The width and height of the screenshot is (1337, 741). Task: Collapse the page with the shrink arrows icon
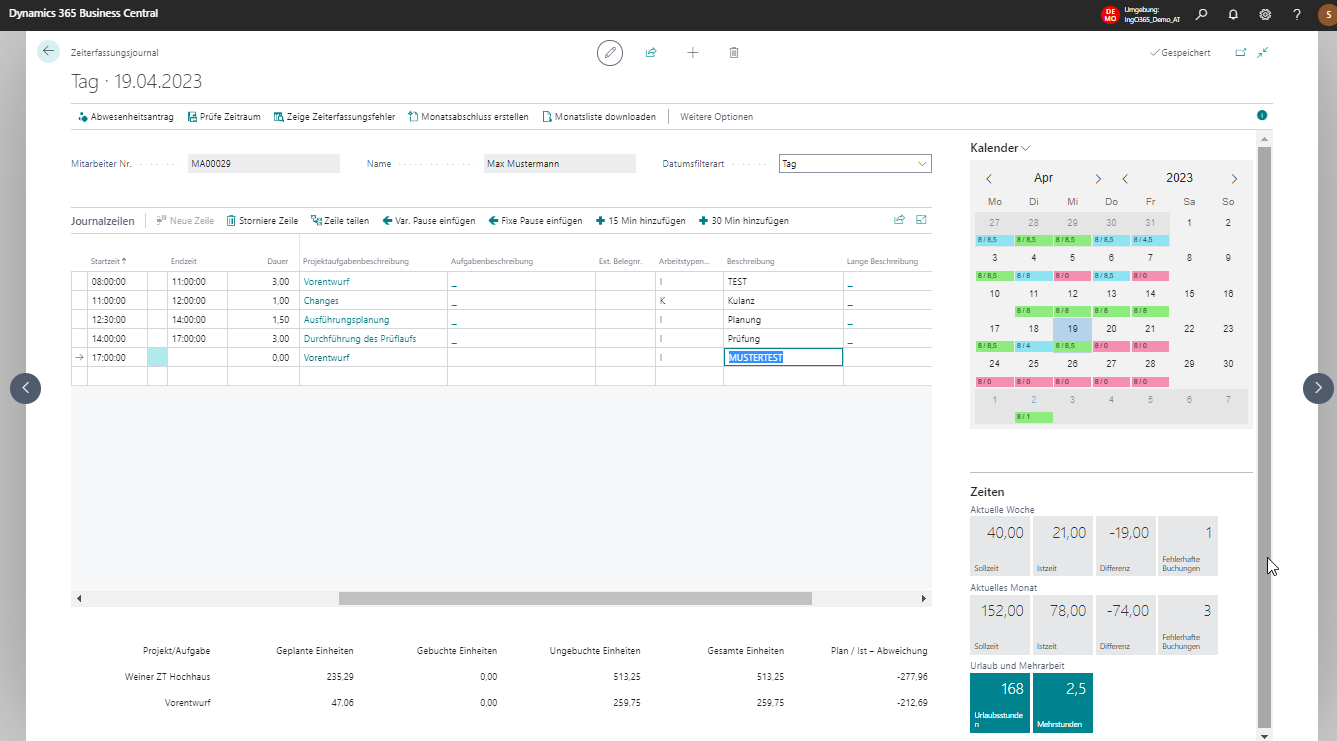tap(1263, 53)
